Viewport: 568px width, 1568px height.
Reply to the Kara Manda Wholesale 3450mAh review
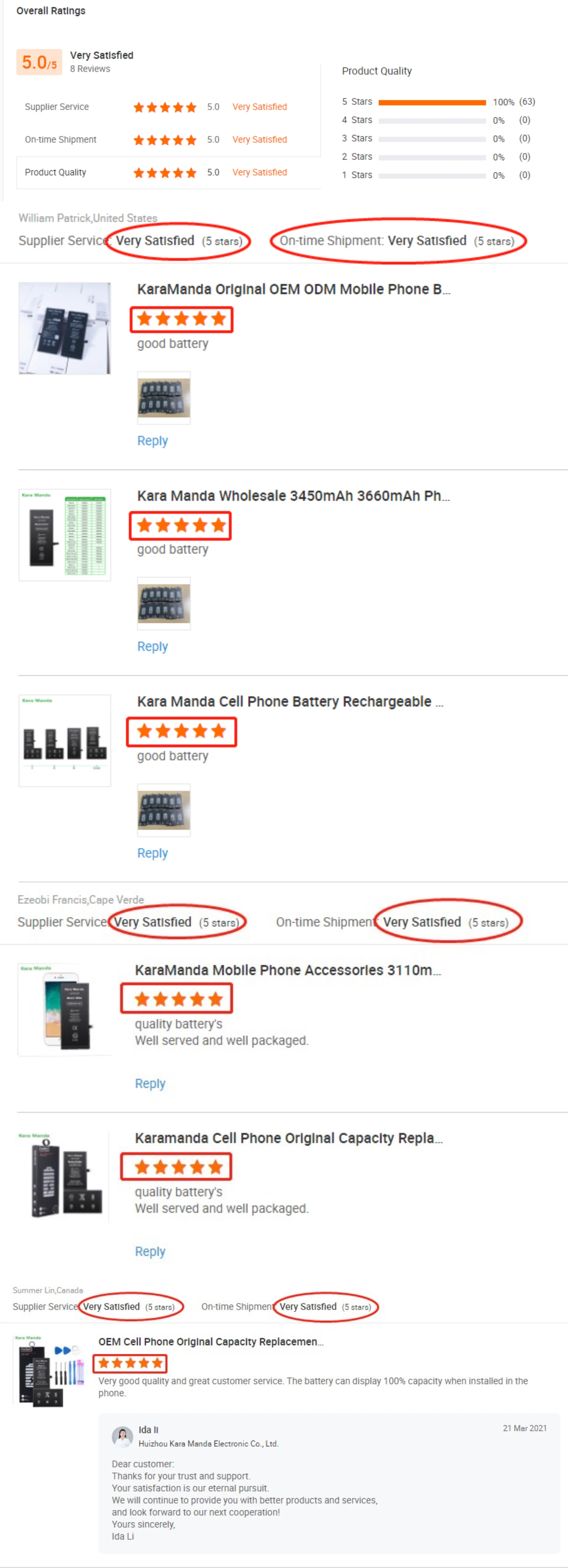tap(152, 646)
